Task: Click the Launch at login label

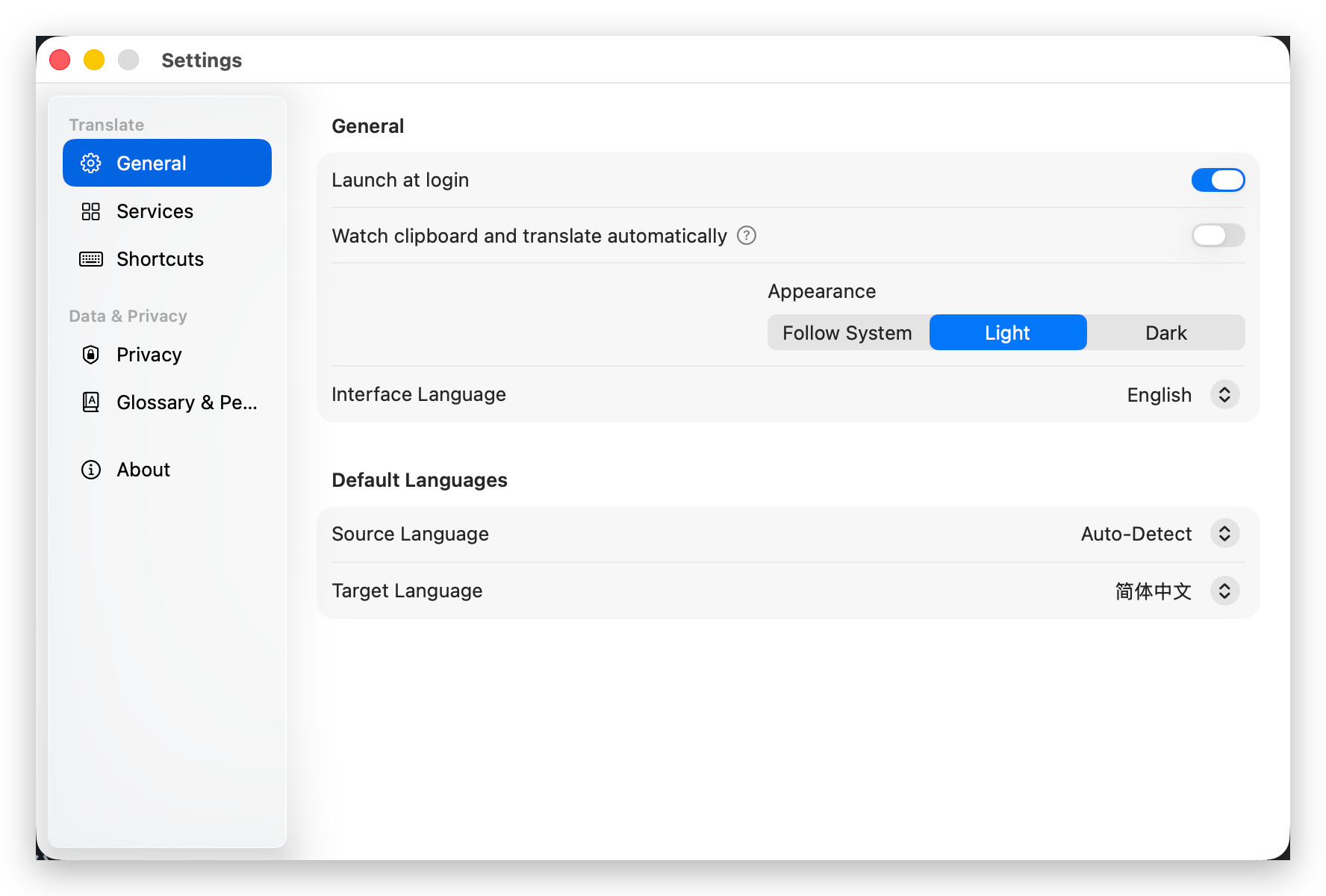Action: coord(400,180)
